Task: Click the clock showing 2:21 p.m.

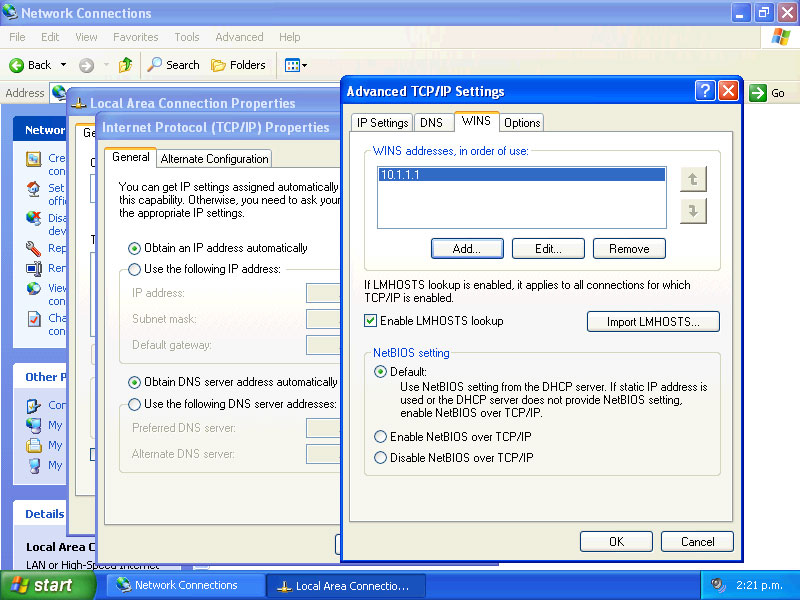Action: click(759, 585)
